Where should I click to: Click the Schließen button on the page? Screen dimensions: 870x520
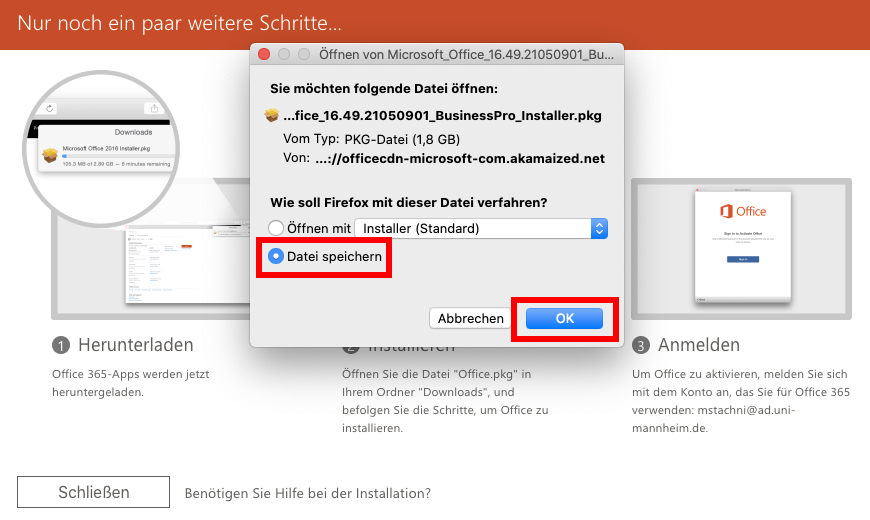93,492
